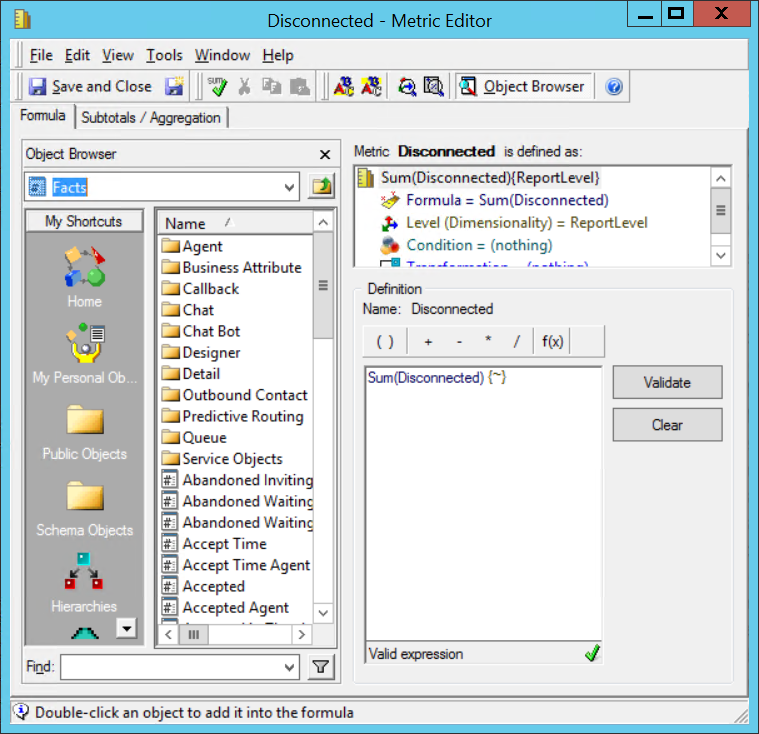Click the blue Help question mark icon

pos(614,87)
